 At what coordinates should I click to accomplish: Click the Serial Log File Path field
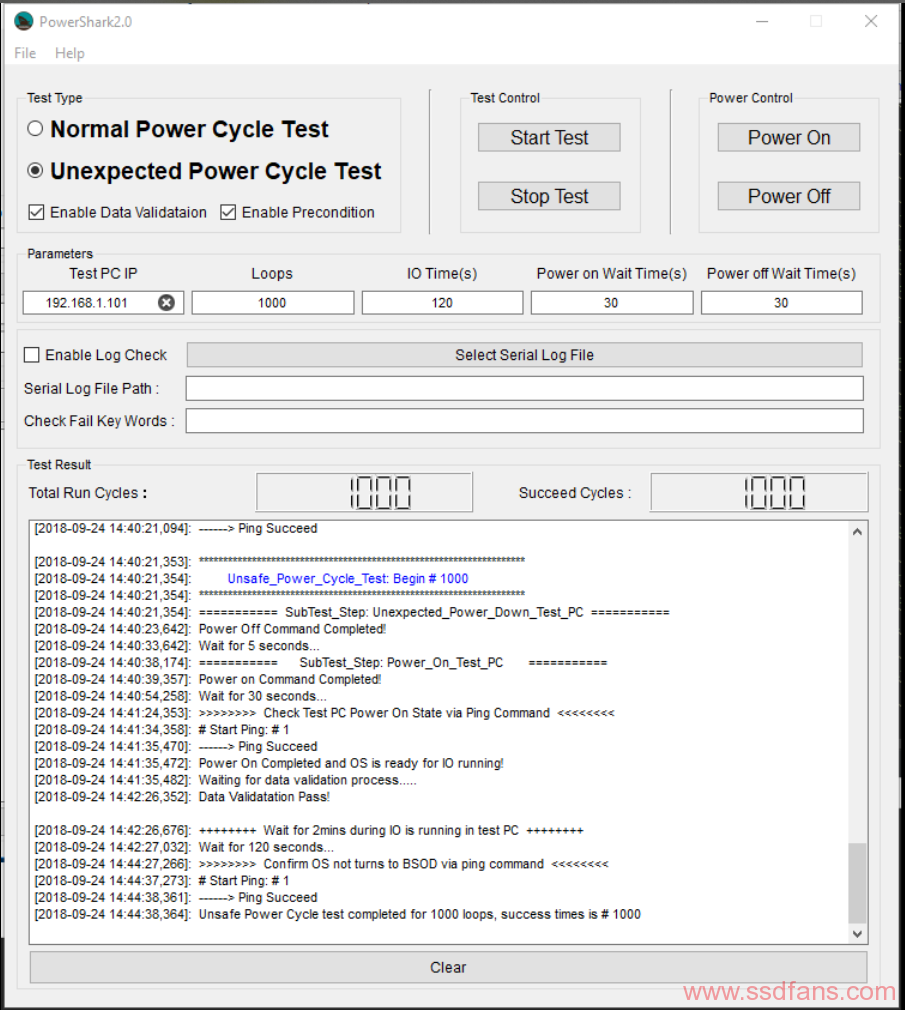pyautogui.click(x=524, y=388)
